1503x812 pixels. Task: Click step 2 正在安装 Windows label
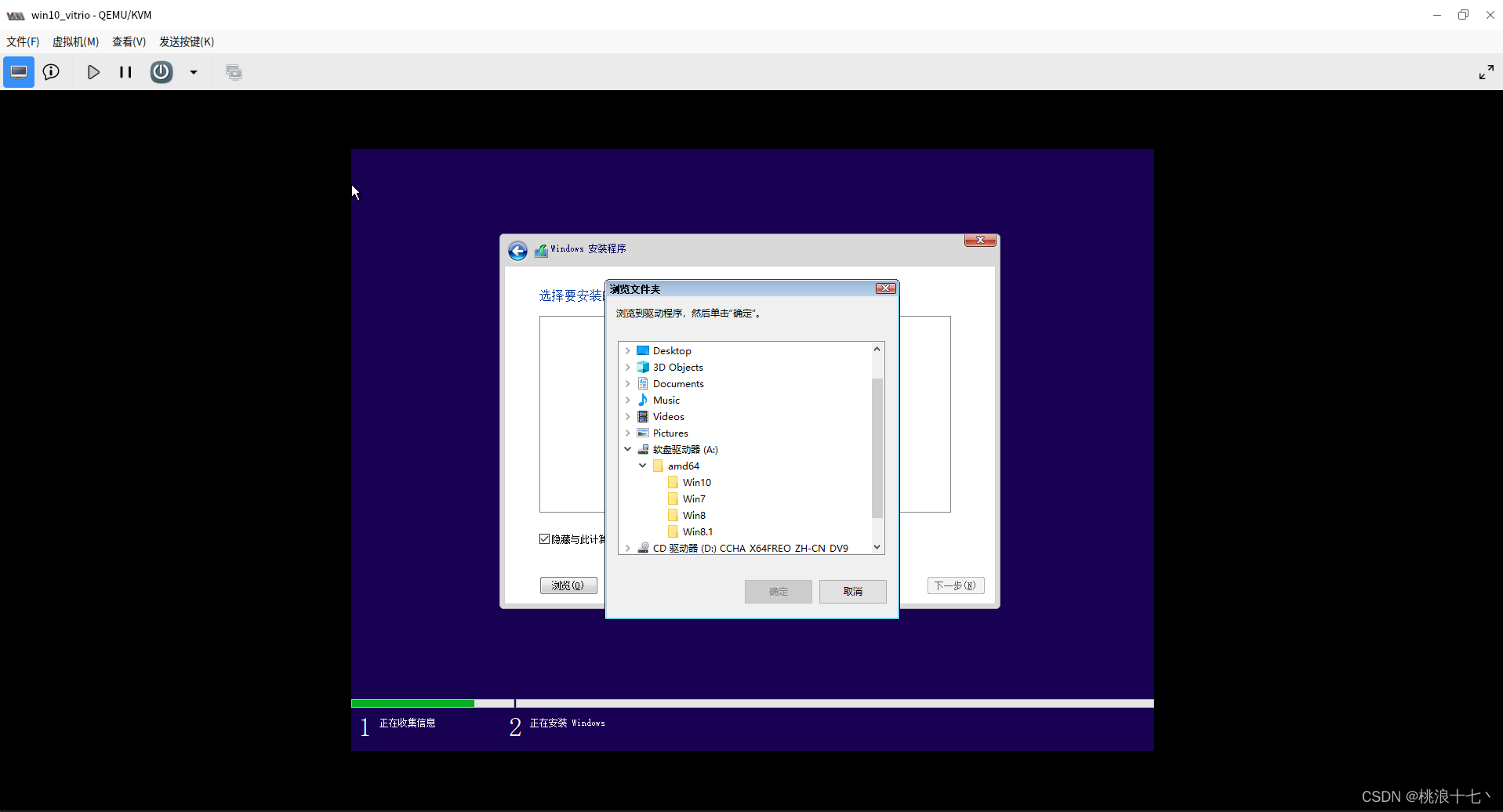coord(567,723)
